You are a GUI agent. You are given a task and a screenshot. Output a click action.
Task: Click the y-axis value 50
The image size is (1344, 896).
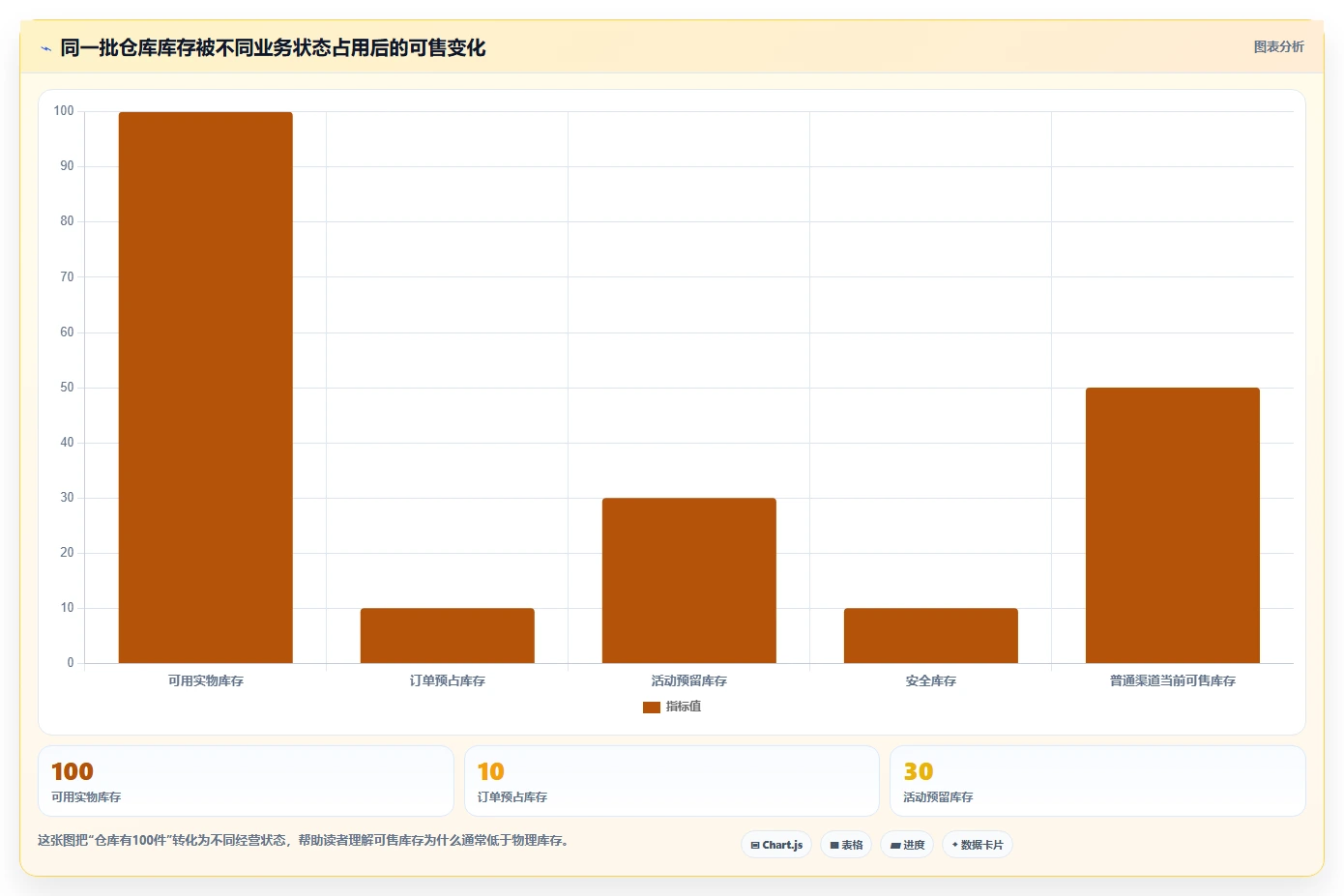click(x=67, y=388)
